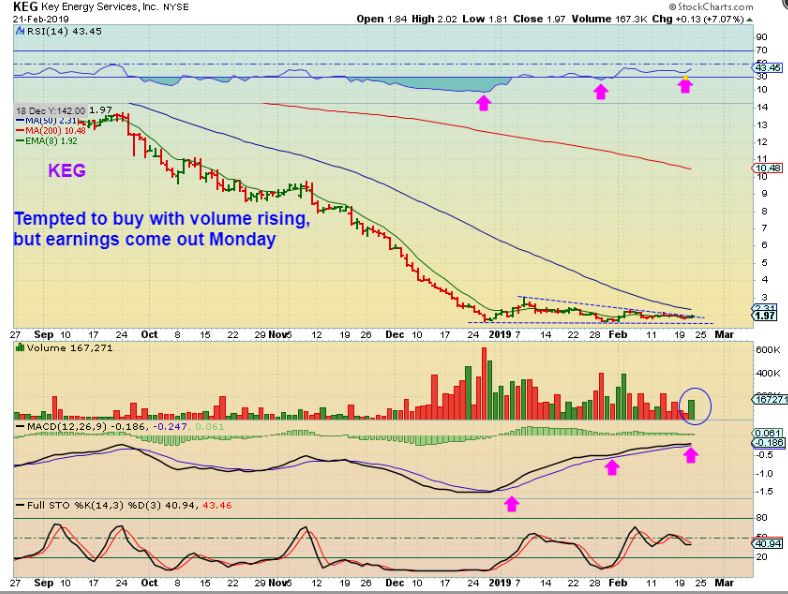Click the -1.5 MACD axis label

[x=764, y=491]
